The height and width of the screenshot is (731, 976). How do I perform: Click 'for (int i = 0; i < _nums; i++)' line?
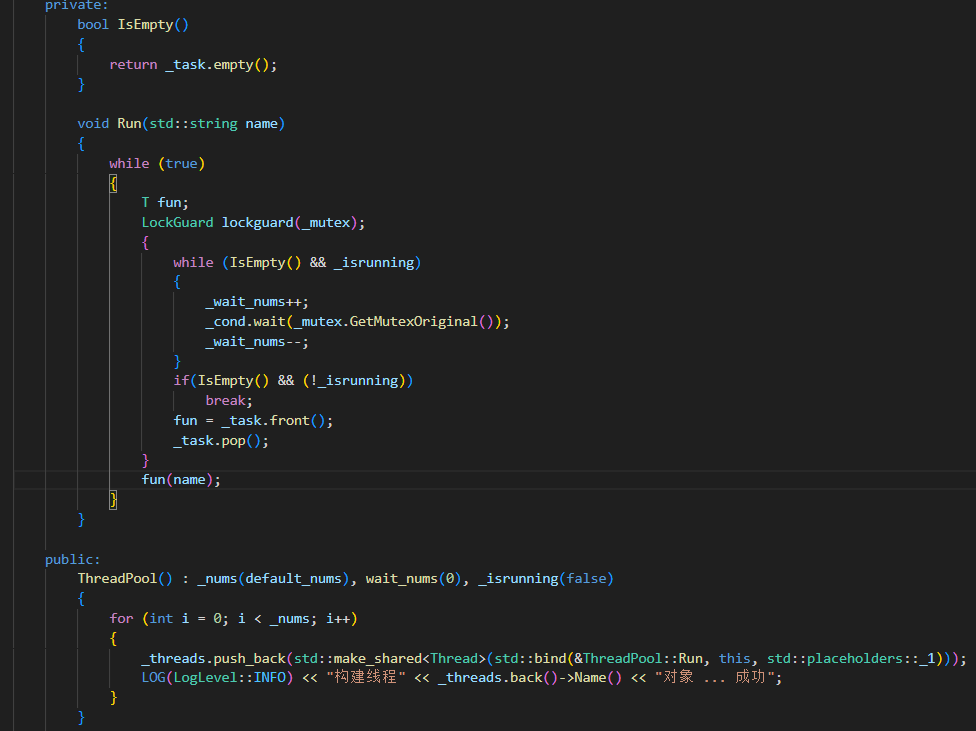pyautogui.click(x=233, y=619)
